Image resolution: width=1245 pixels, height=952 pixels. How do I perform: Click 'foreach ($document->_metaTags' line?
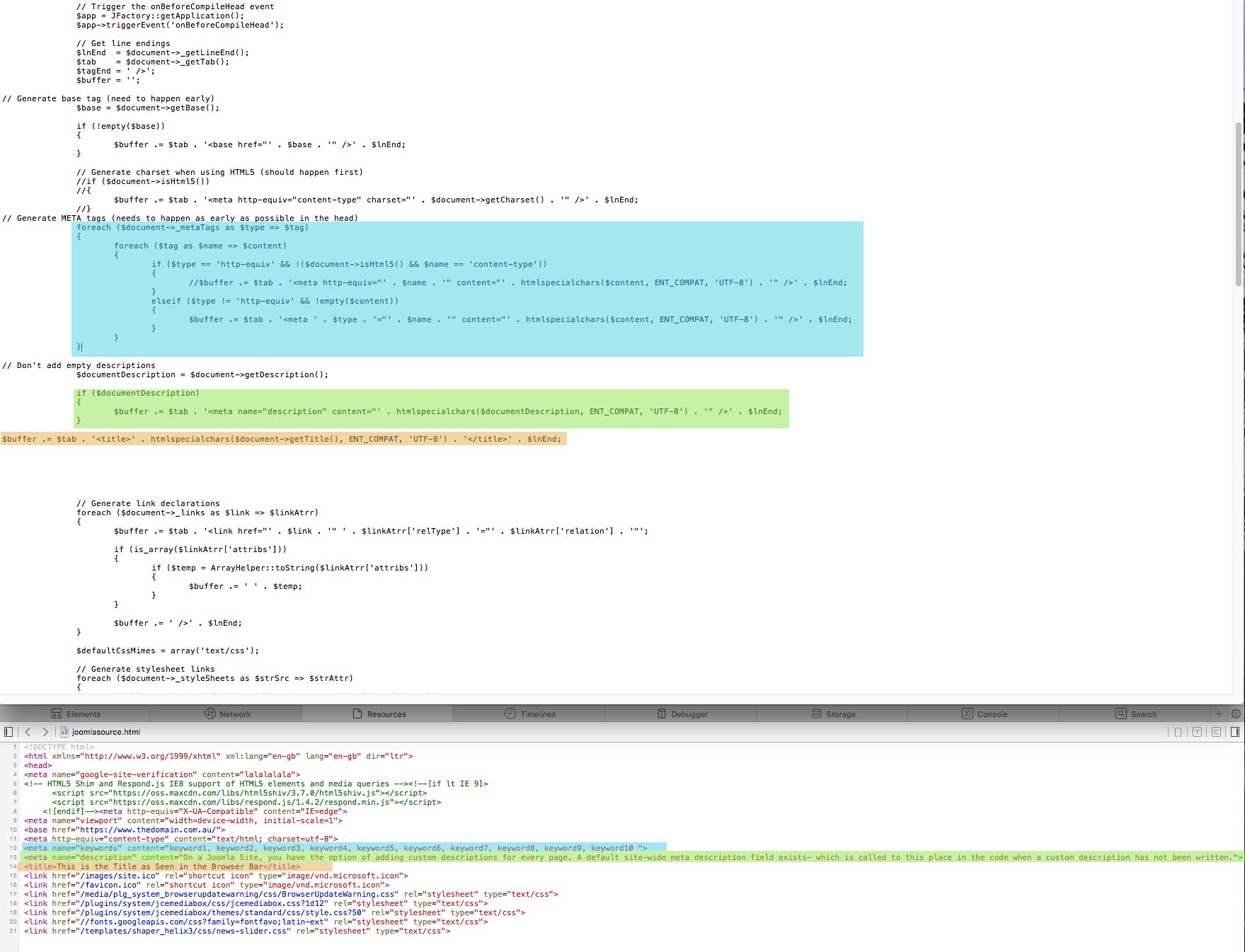click(x=193, y=227)
